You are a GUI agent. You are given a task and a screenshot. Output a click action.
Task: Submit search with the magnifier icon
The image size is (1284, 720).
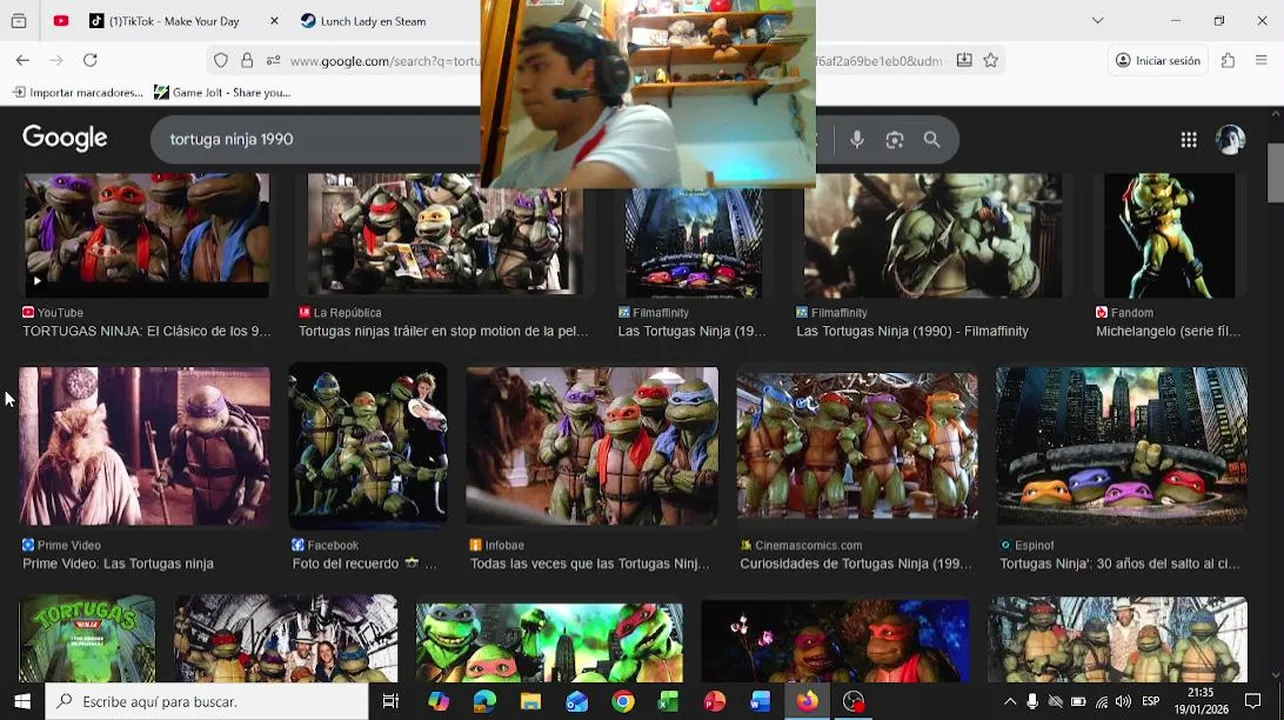(932, 140)
